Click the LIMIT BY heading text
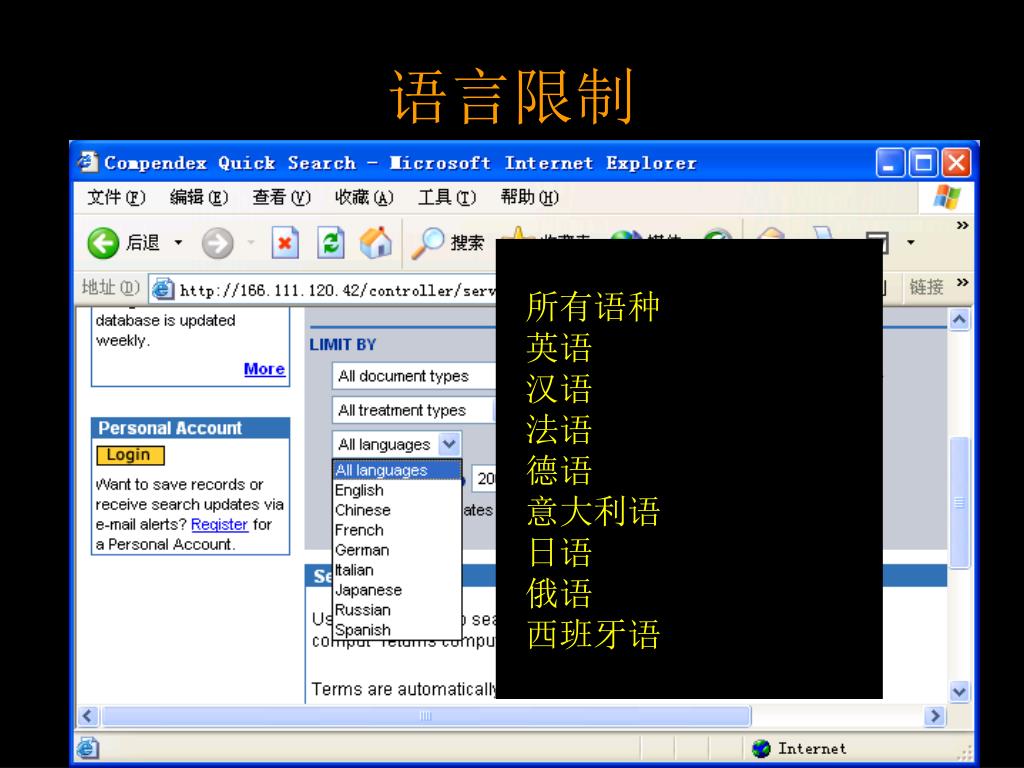1024x768 pixels. tap(343, 344)
